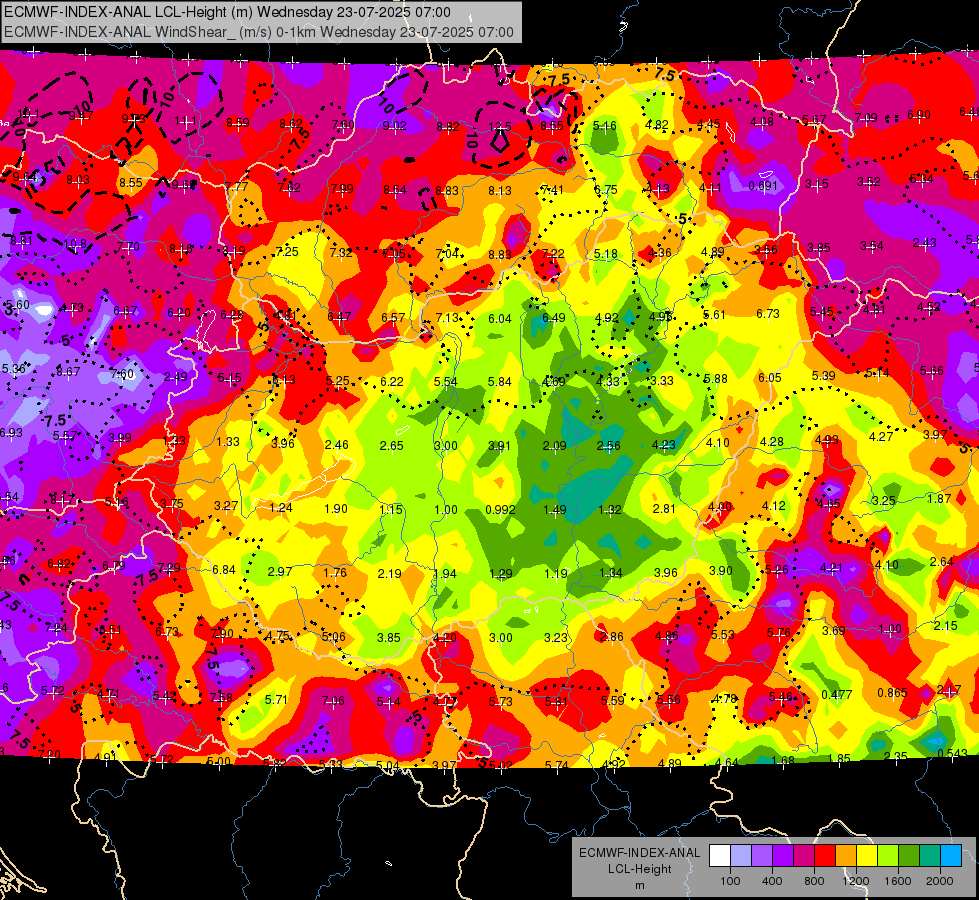Click the wind shear value 2.43
Viewport: 979px width, 900px height.
[924, 243]
